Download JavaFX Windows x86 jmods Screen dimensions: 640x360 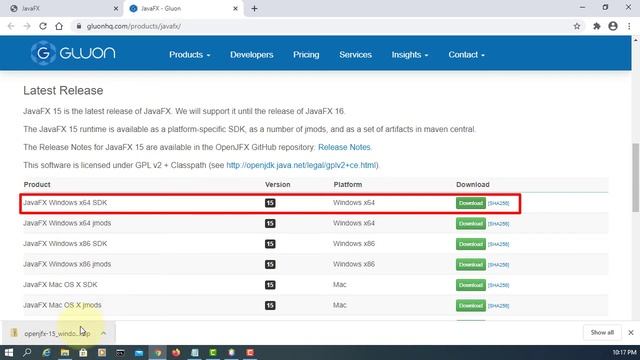(471, 264)
